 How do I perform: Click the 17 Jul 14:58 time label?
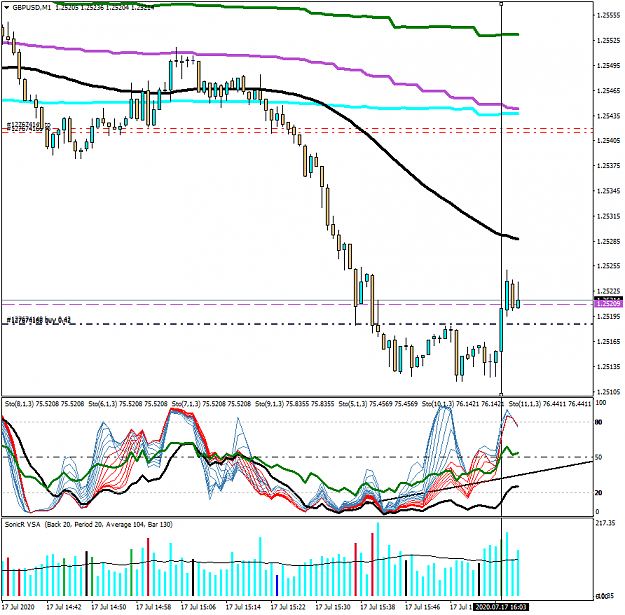click(153, 607)
